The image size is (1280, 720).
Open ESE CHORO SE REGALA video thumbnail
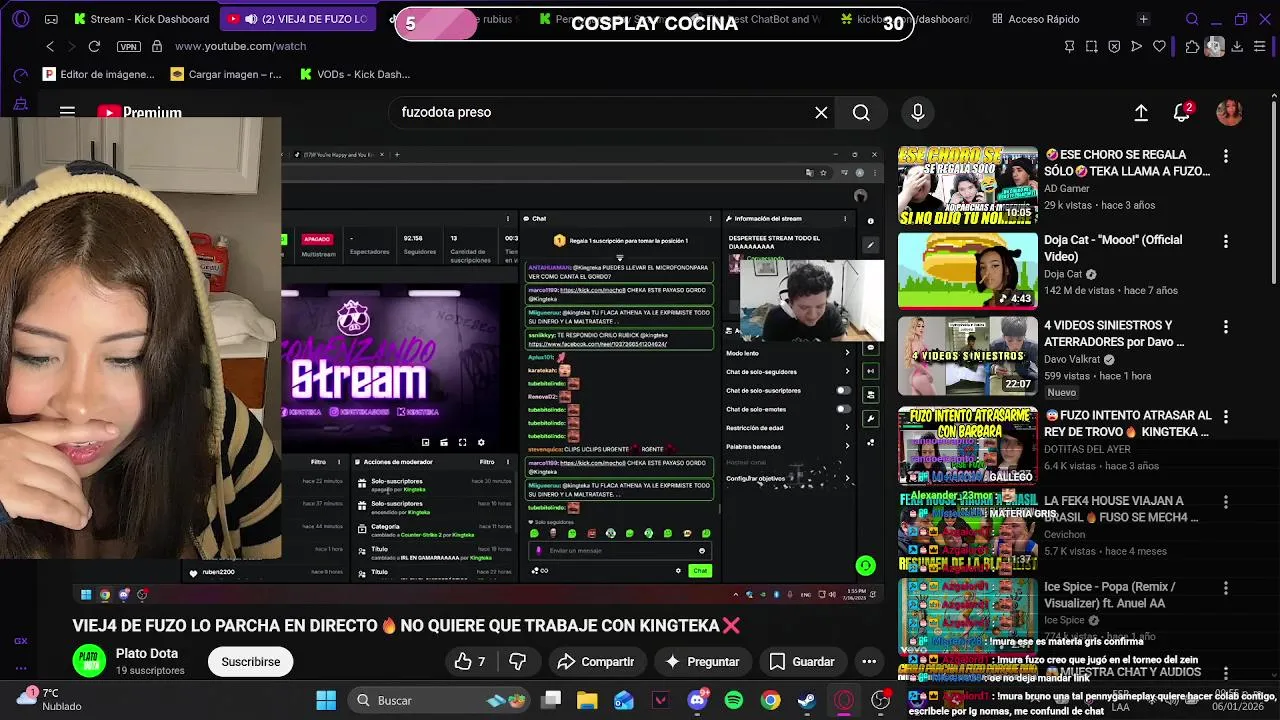967,186
